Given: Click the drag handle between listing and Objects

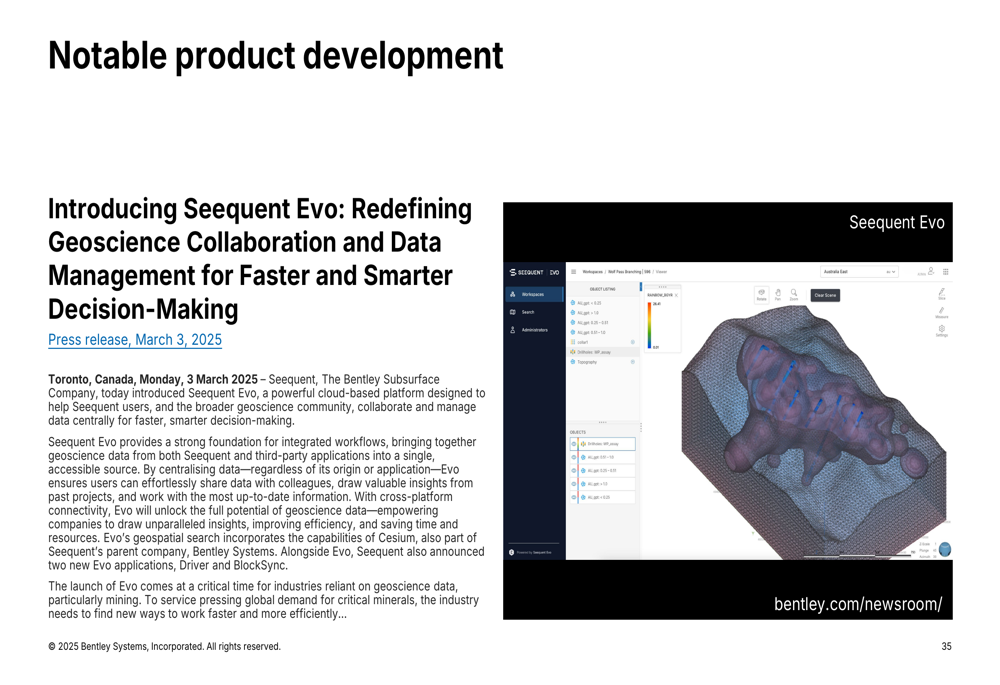Looking at the screenshot, I should 603,422.
